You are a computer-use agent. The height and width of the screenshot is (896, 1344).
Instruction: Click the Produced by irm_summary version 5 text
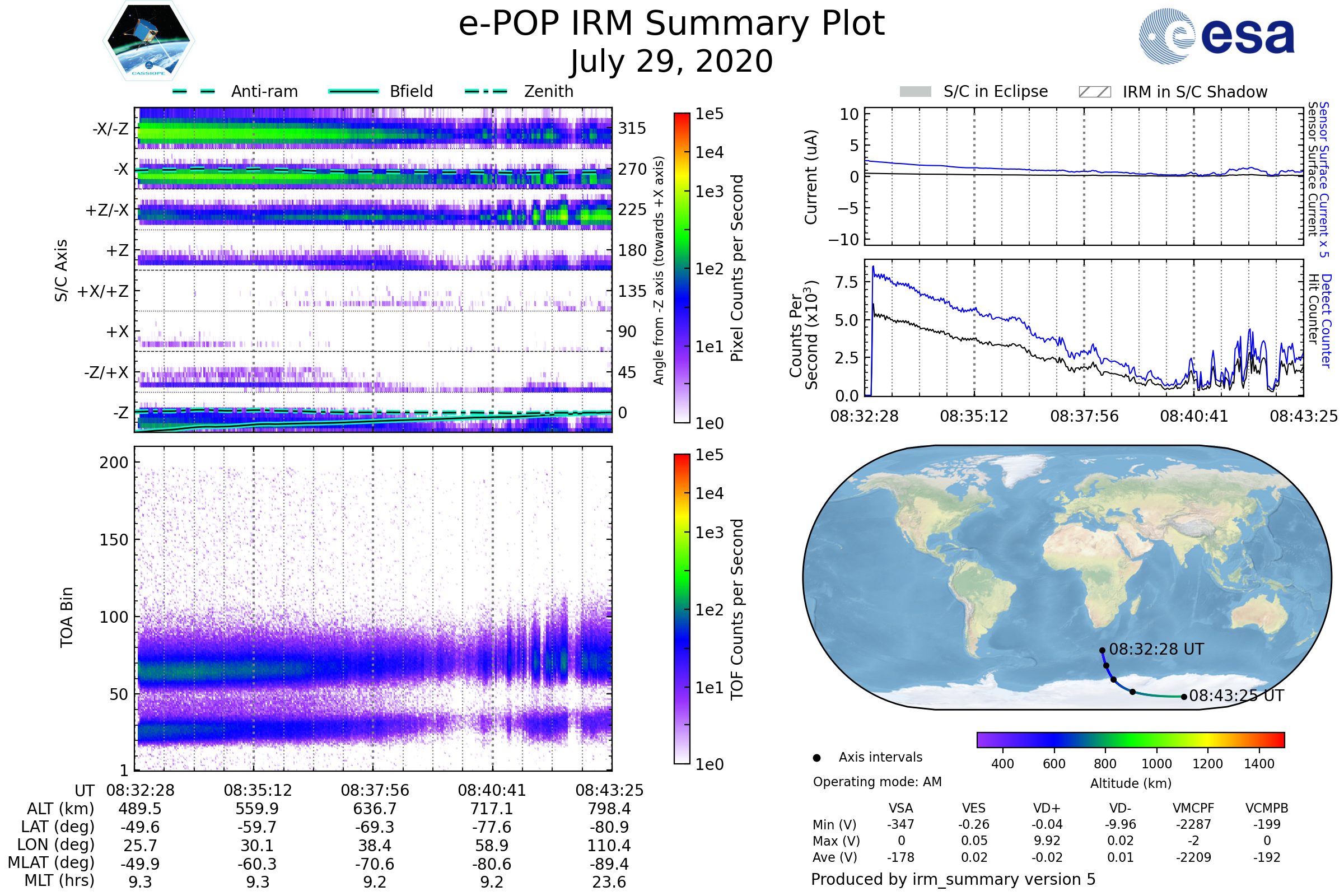[953, 879]
